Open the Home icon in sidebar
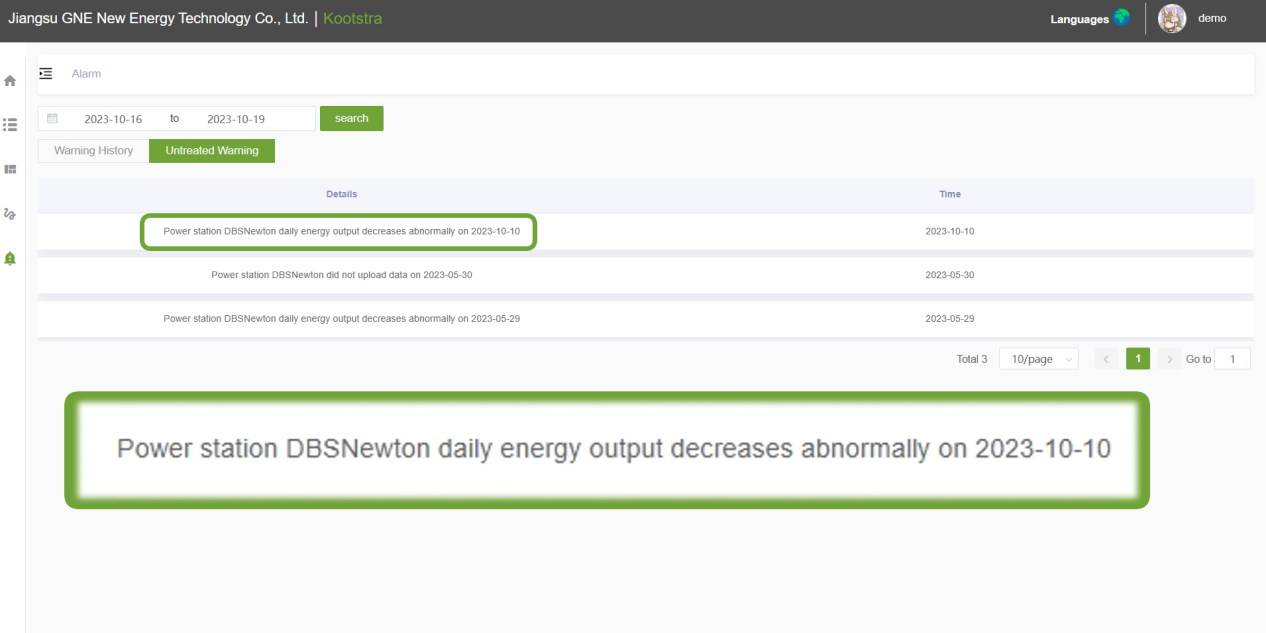This screenshot has width=1266, height=633. click(x=11, y=81)
